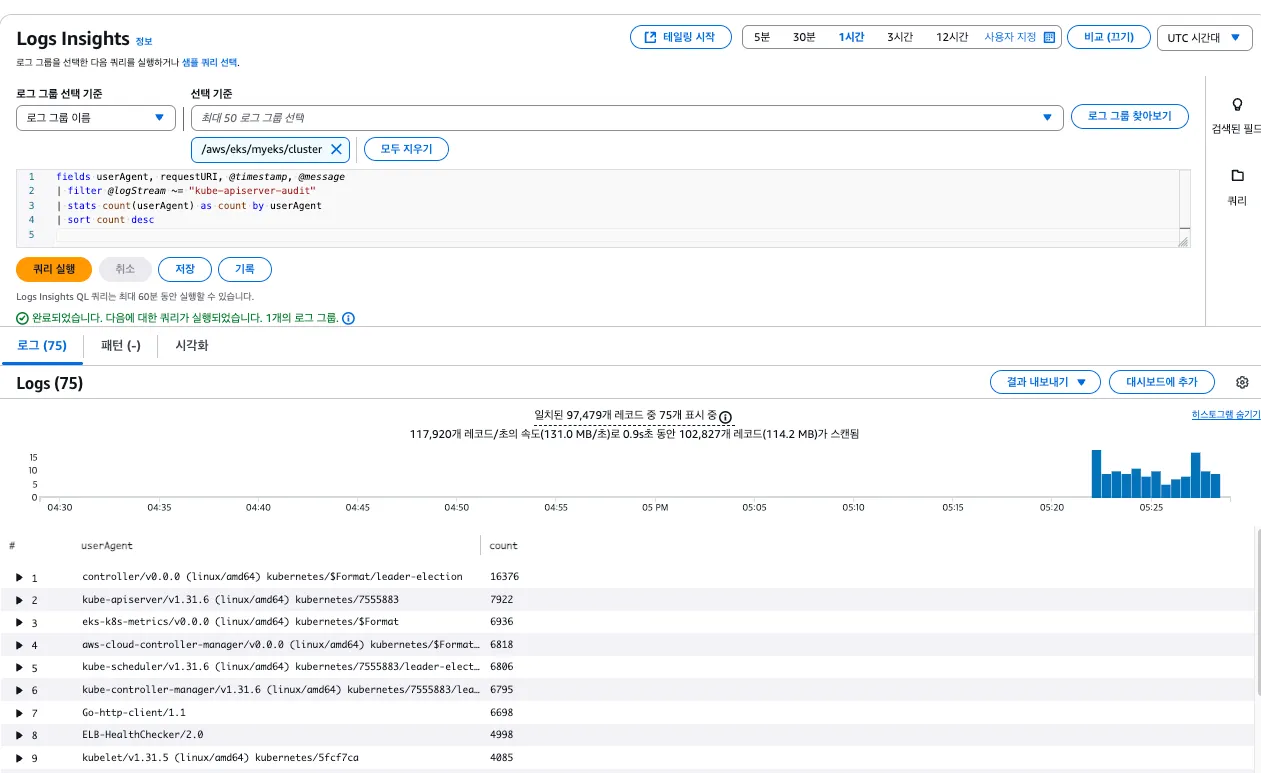This screenshot has height=773, width=1261.
Task: Click the calendar icon for custom range
Action: tap(1049, 37)
